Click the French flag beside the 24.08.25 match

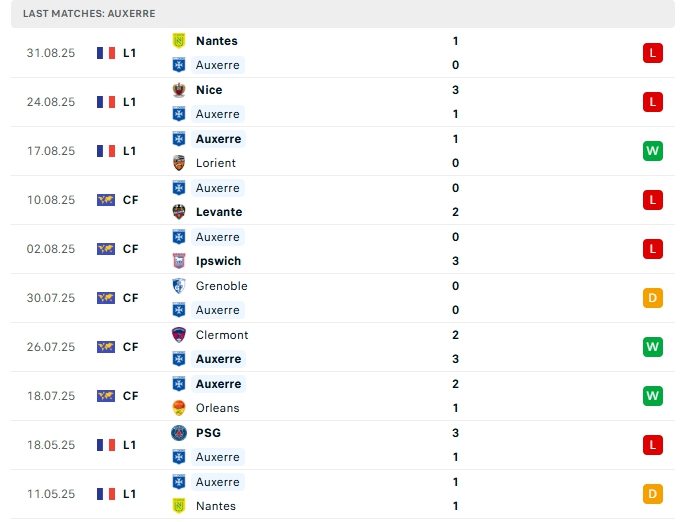[106, 102]
